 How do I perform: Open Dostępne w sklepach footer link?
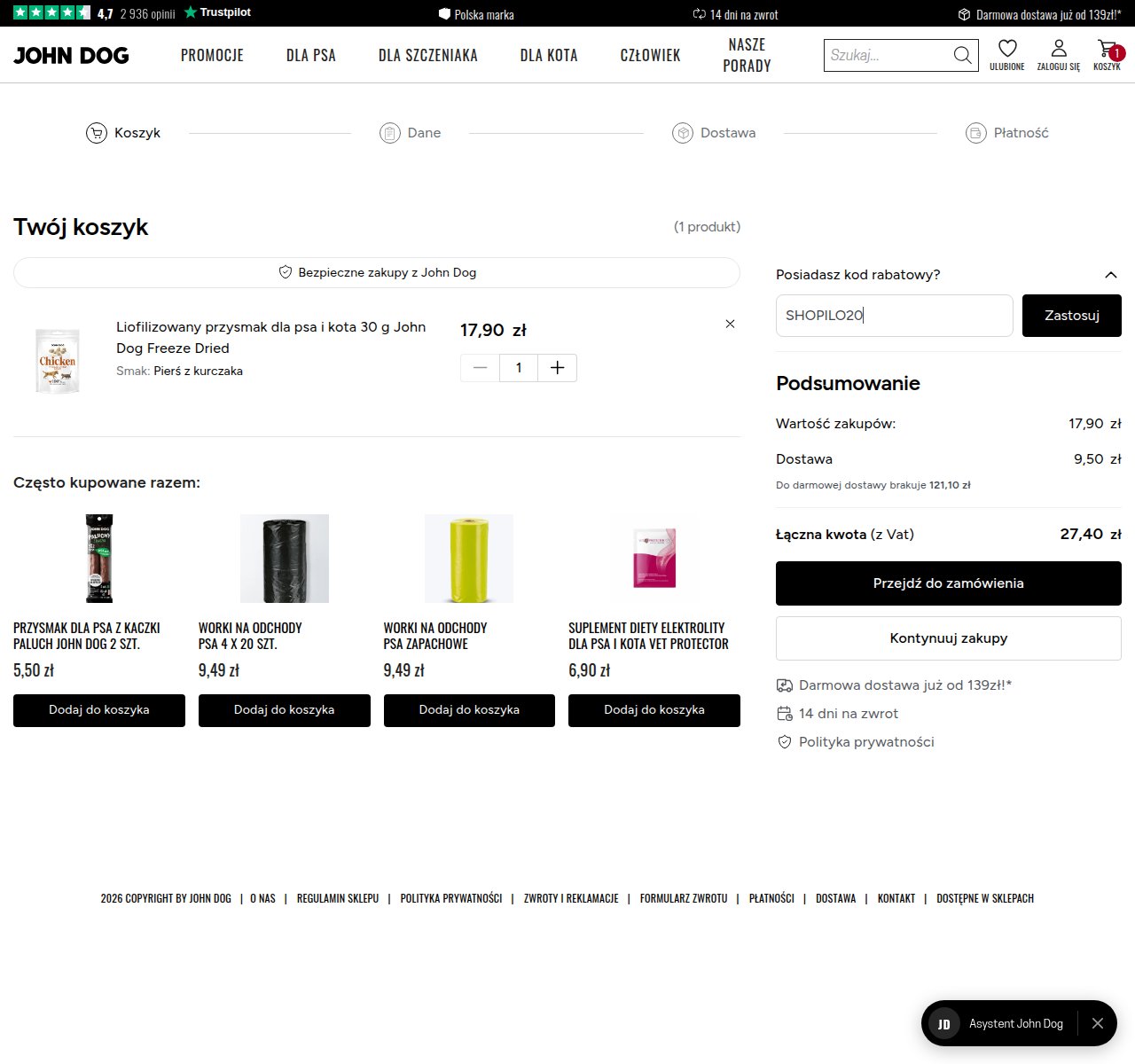(985, 898)
